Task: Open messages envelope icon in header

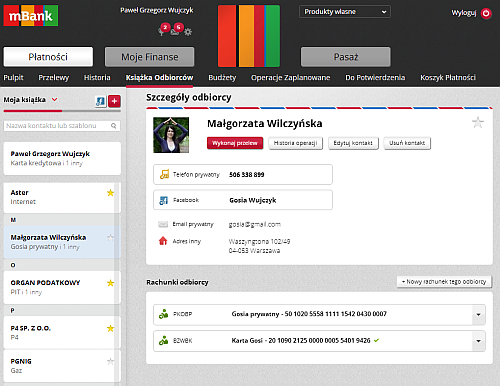Action: (176, 30)
